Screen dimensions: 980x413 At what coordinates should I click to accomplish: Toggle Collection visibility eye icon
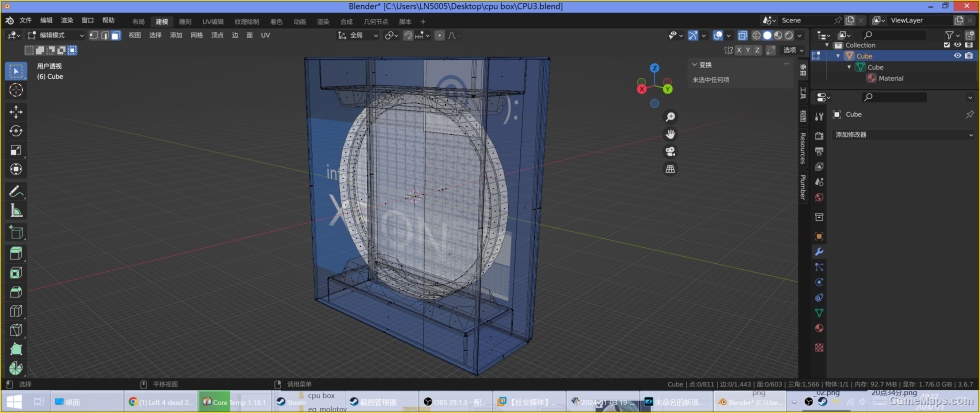pyautogui.click(x=958, y=45)
